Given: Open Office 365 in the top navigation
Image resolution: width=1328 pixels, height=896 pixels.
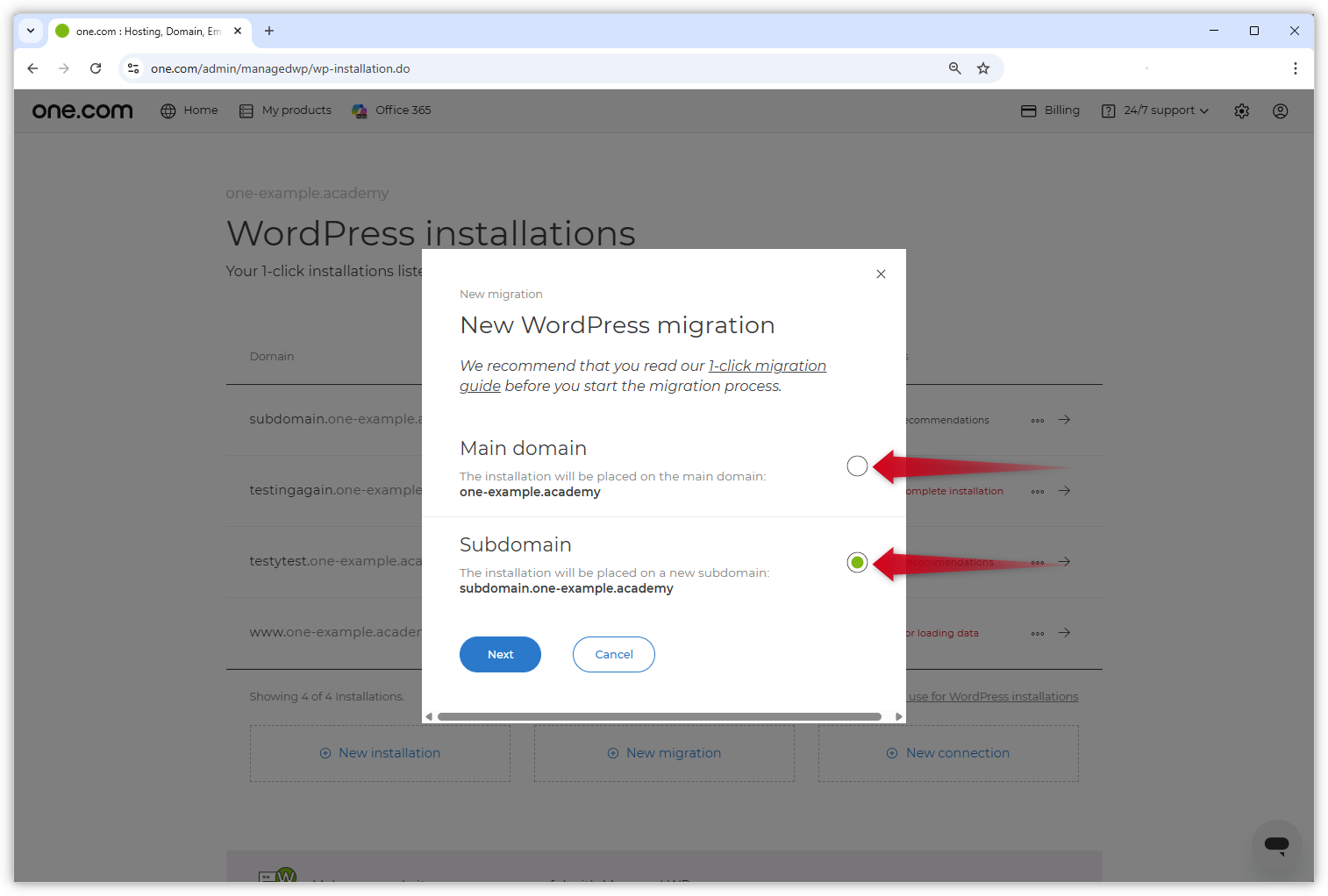Looking at the screenshot, I should pyautogui.click(x=392, y=110).
